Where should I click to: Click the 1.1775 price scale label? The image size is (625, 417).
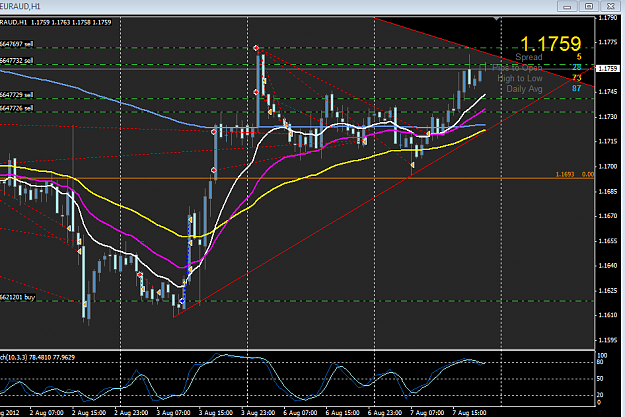point(607,42)
